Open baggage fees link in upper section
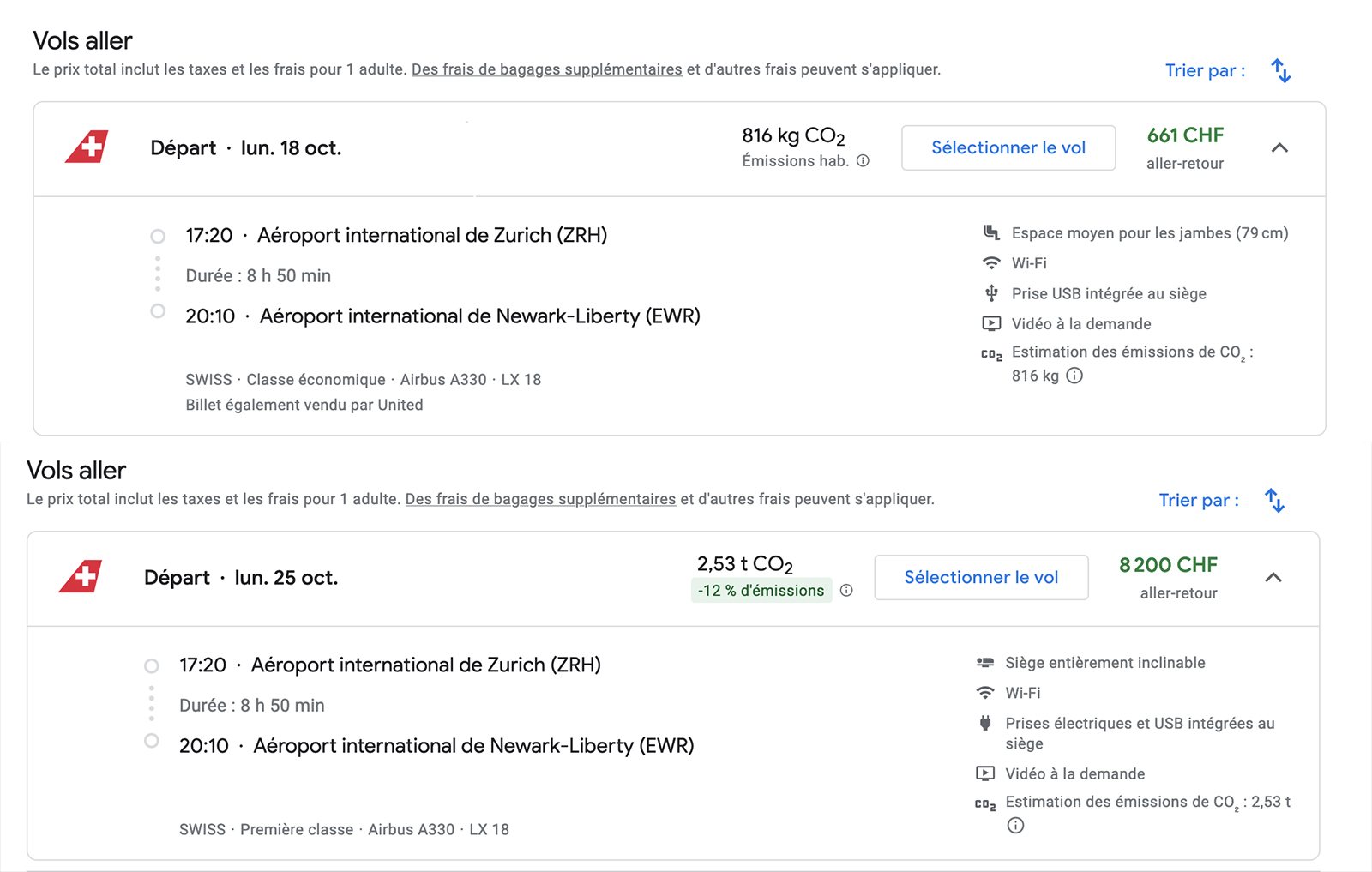 pos(547,69)
